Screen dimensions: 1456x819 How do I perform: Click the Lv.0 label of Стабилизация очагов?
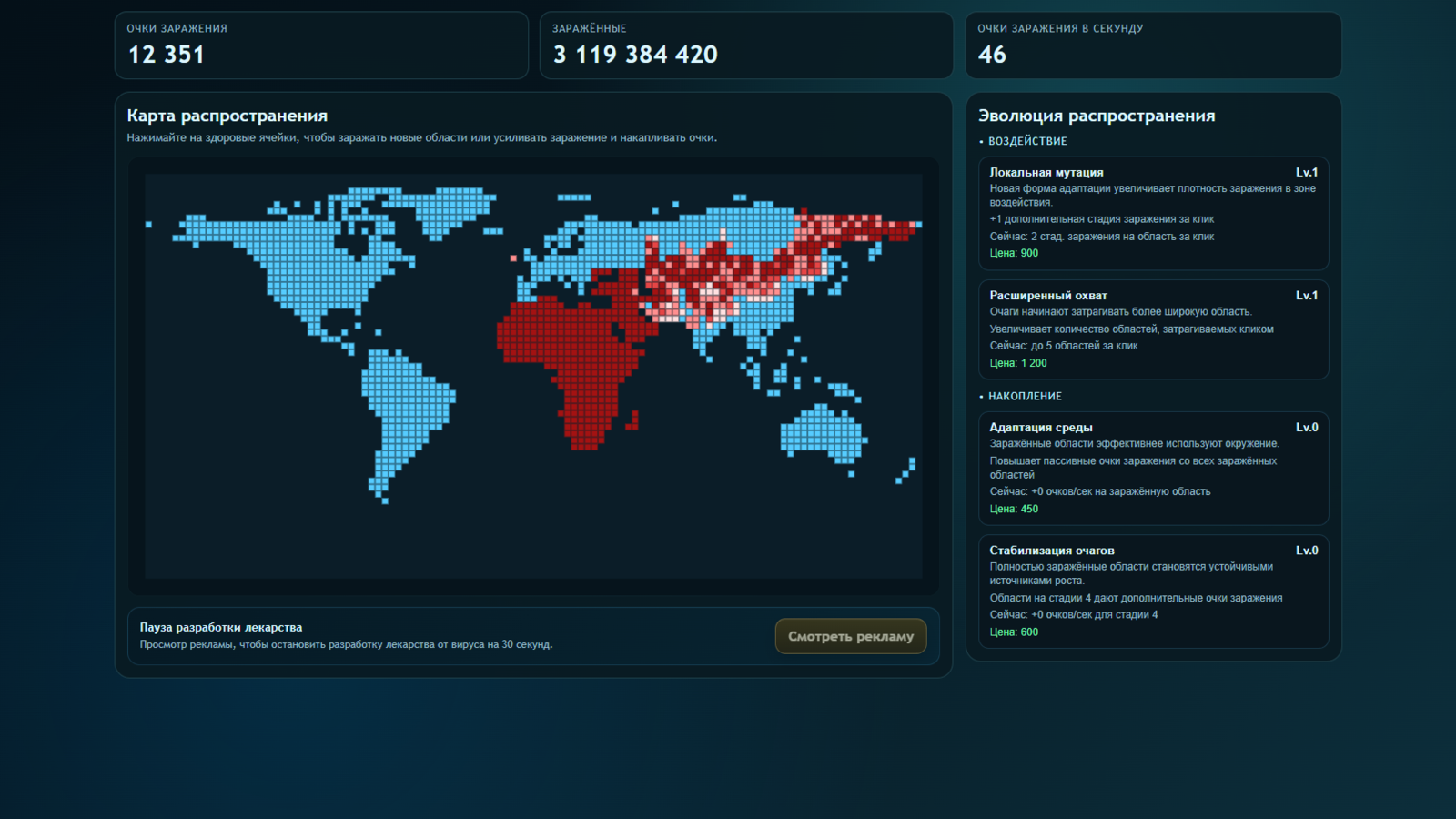pyautogui.click(x=1307, y=550)
